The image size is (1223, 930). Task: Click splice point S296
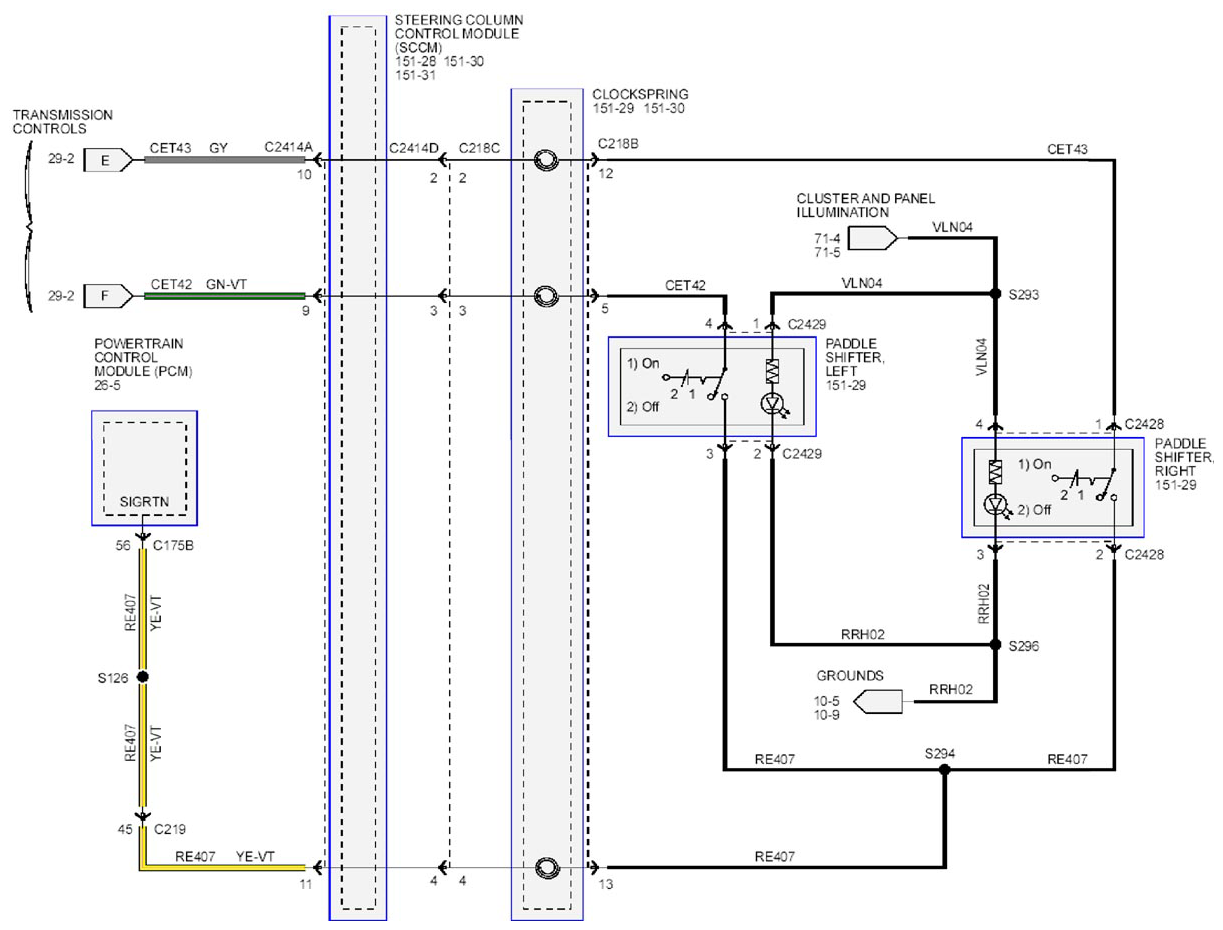tap(996, 646)
